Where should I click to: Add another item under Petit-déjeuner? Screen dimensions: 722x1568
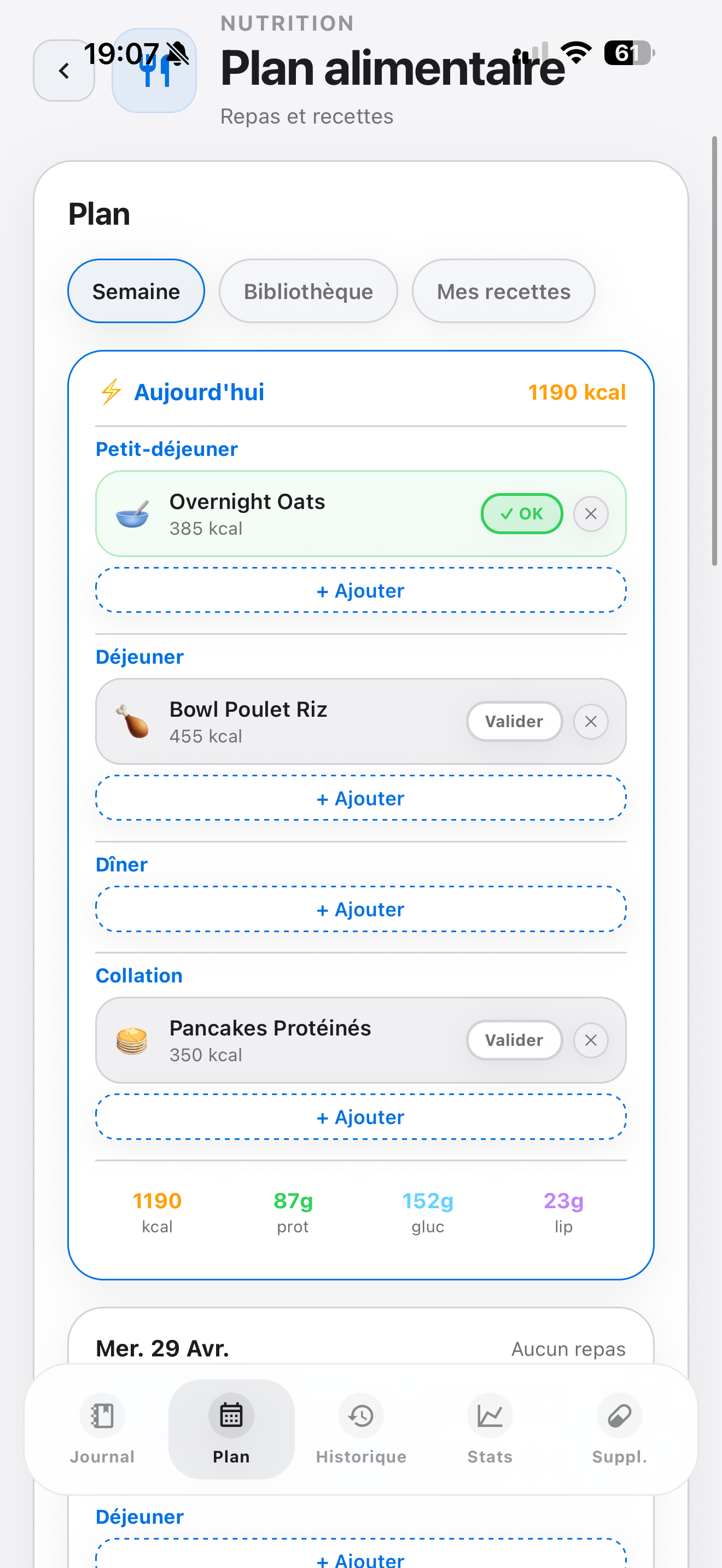point(360,590)
